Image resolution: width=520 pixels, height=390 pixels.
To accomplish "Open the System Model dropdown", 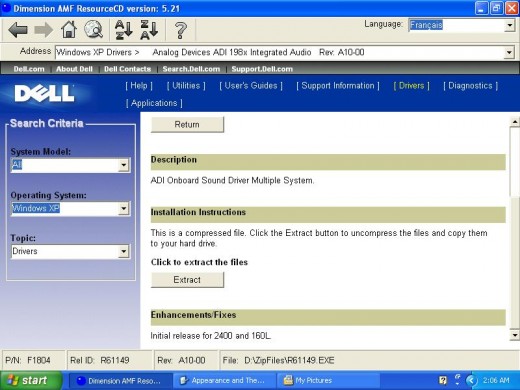I will (124, 165).
